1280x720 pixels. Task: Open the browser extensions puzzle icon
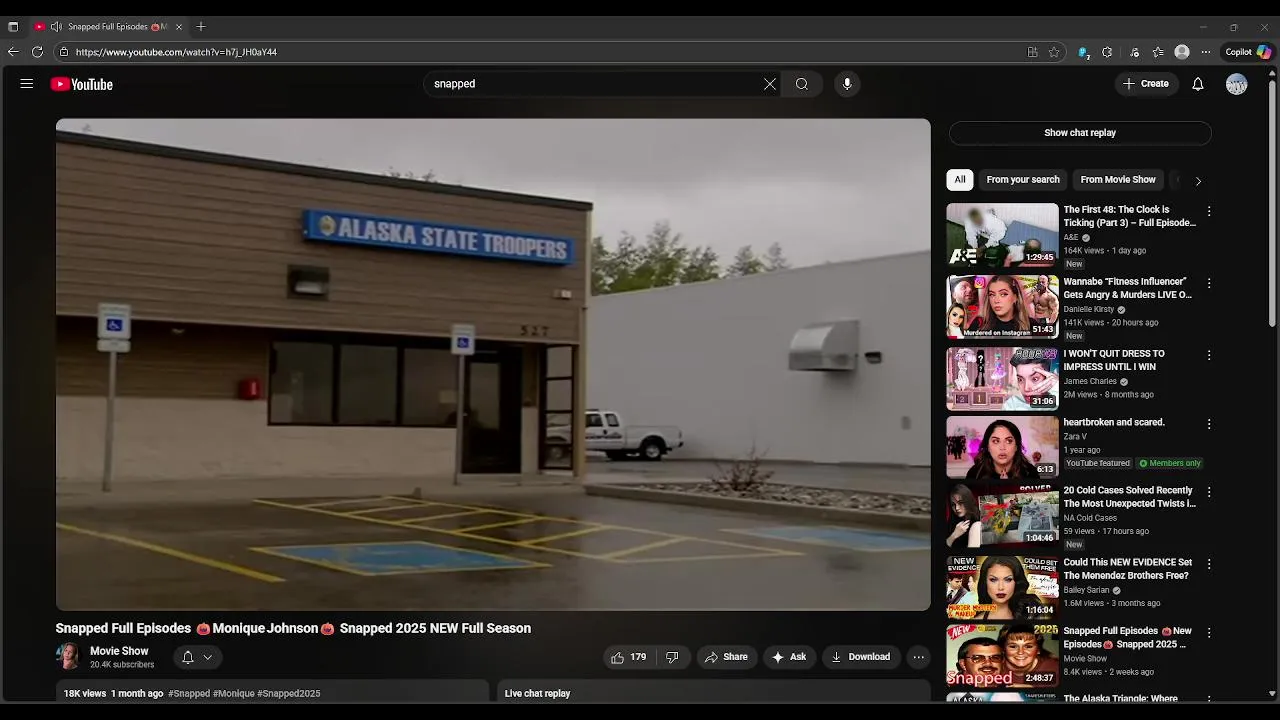[1107, 52]
